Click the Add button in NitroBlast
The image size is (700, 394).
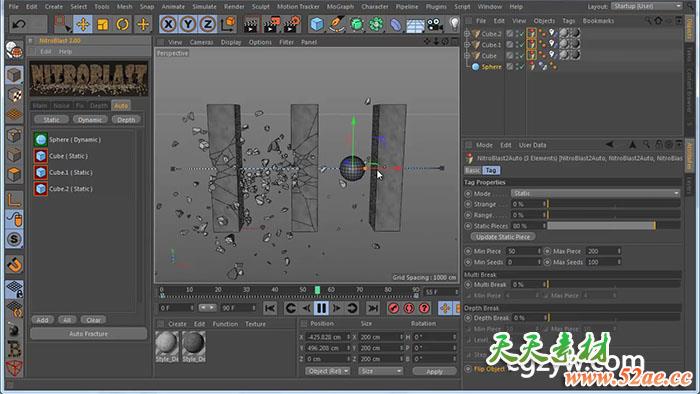[x=42, y=320]
